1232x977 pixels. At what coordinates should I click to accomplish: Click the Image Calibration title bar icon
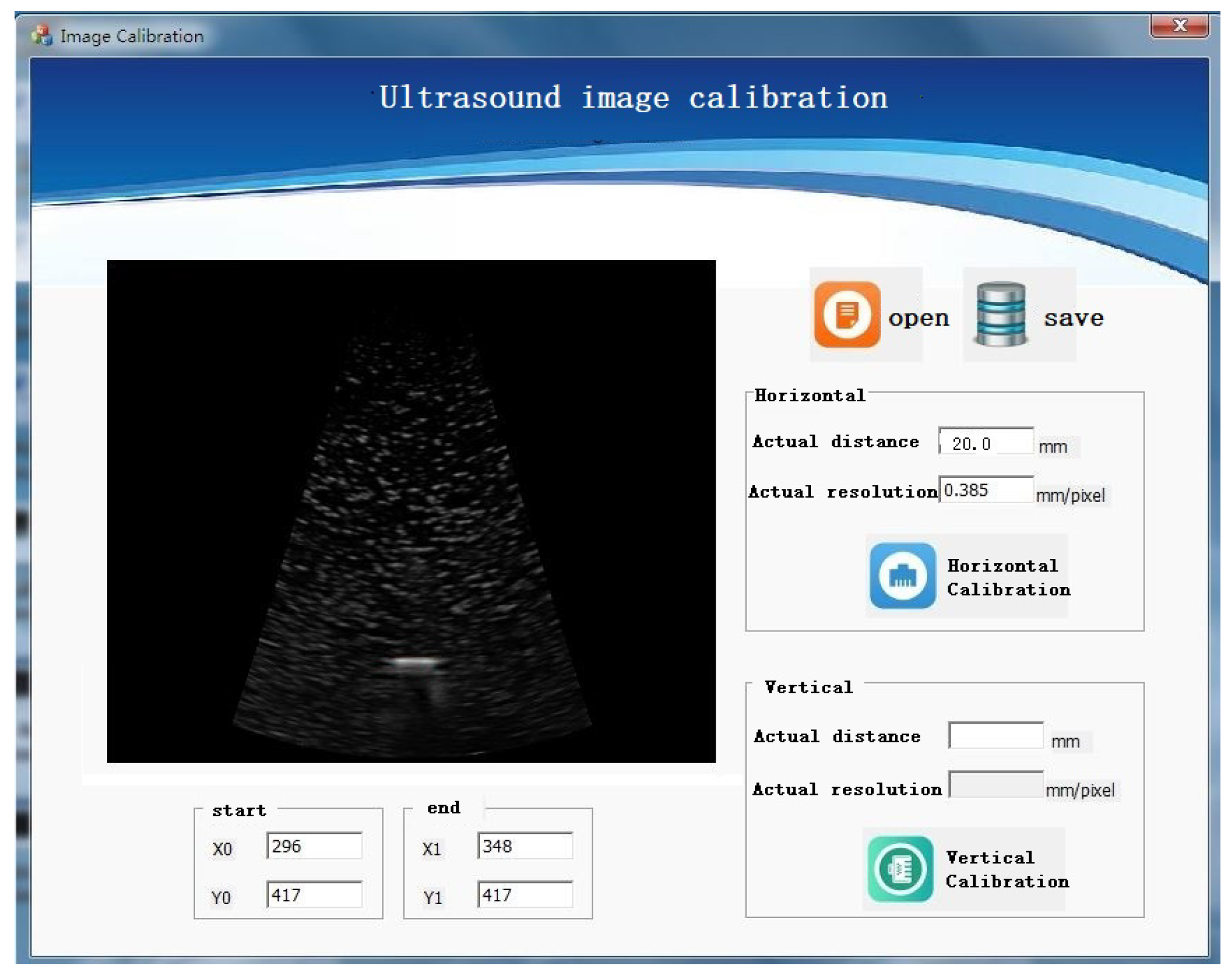[42, 35]
